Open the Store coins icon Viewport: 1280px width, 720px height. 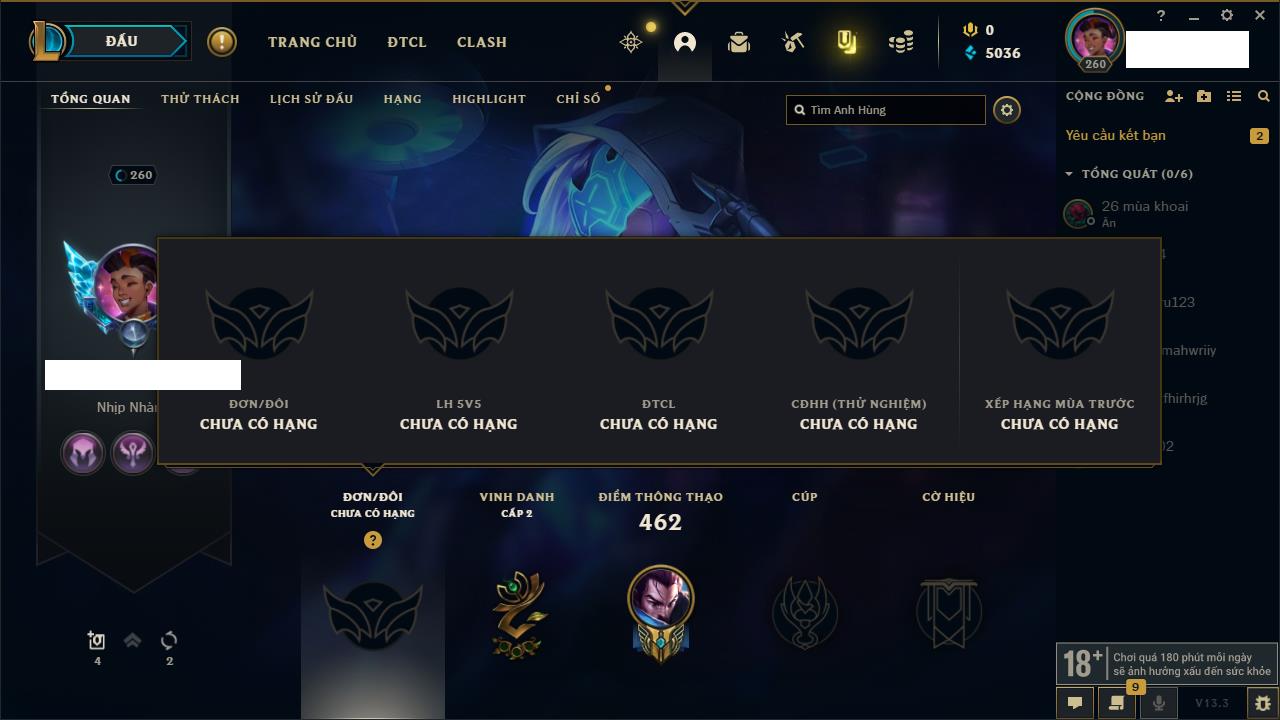901,42
